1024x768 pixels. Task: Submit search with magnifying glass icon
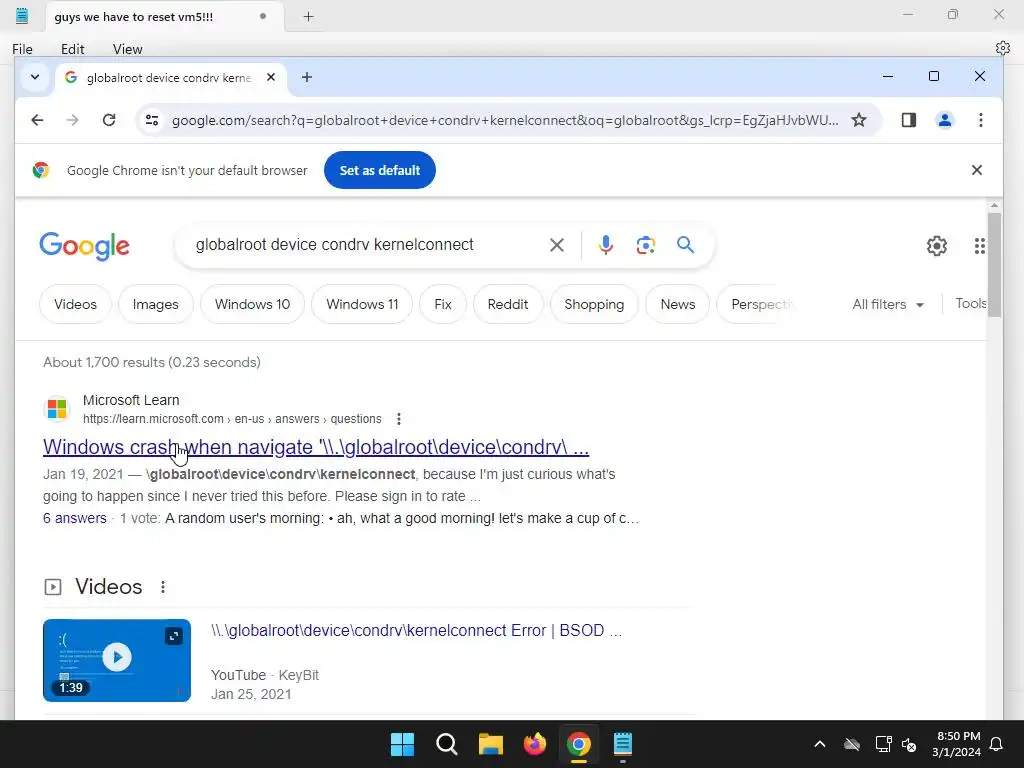pos(685,245)
